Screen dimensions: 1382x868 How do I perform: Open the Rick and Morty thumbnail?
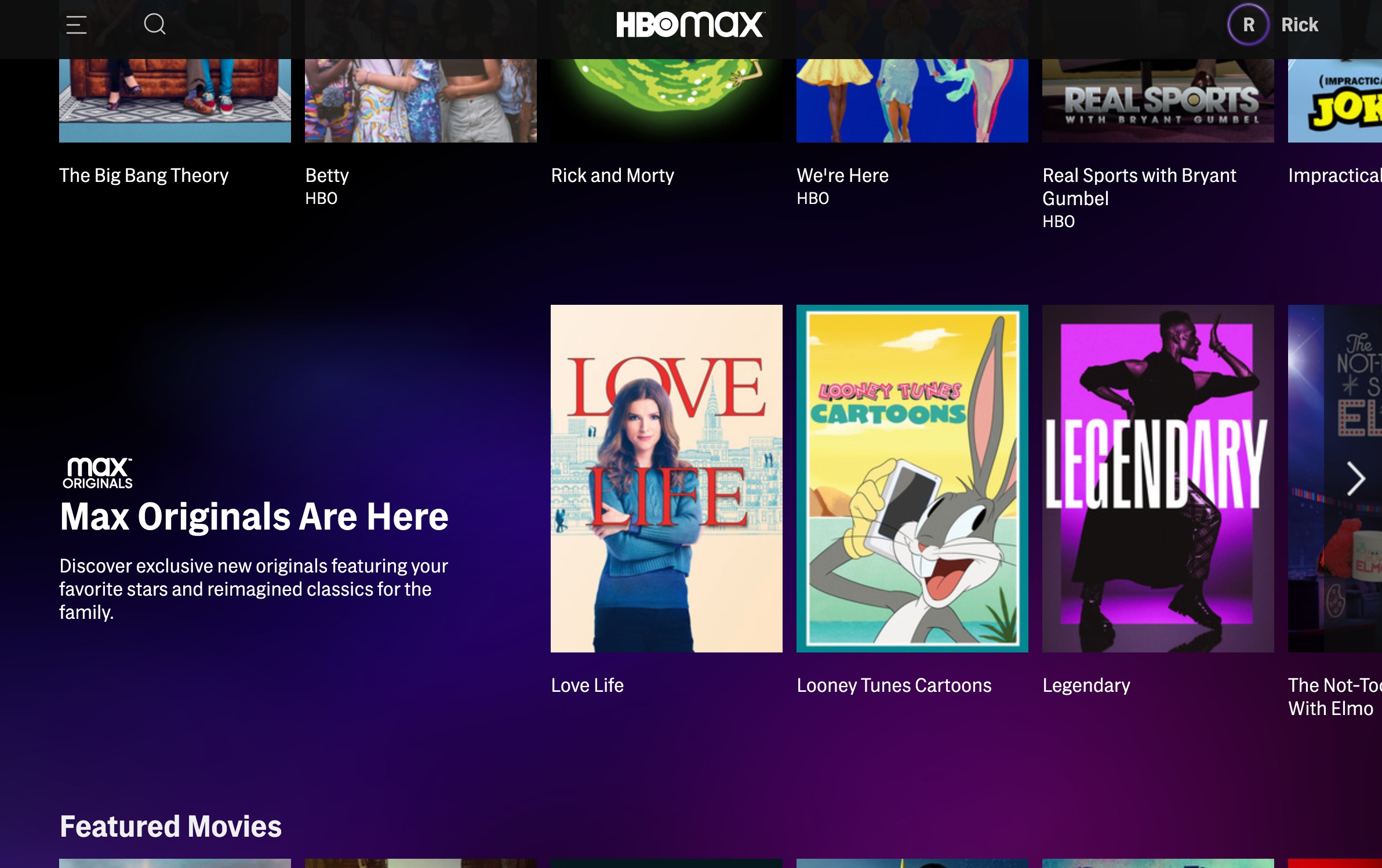[667, 100]
